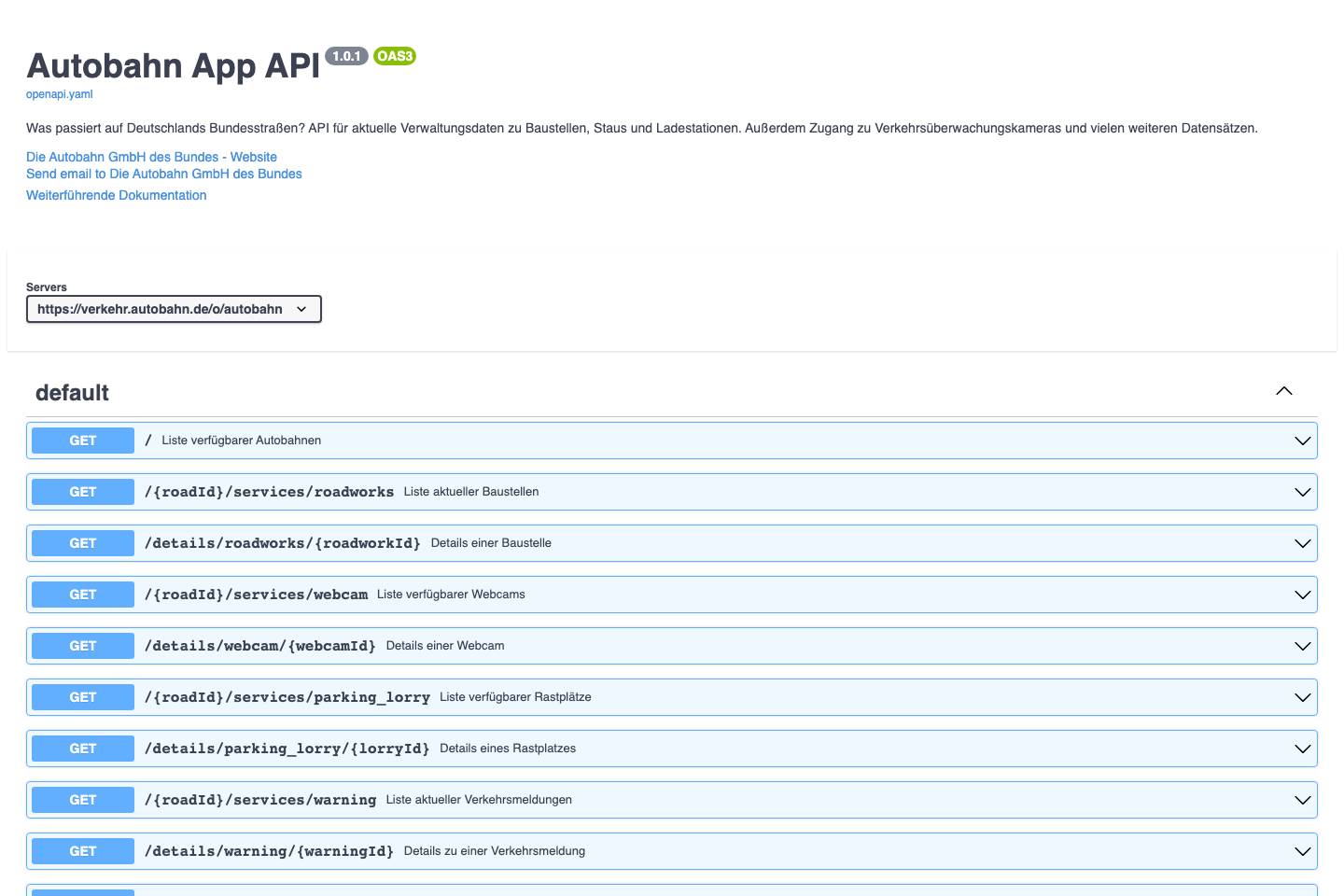Click the Autobahn App API title
The image size is (1344, 896).
click(x=172, y=65)
